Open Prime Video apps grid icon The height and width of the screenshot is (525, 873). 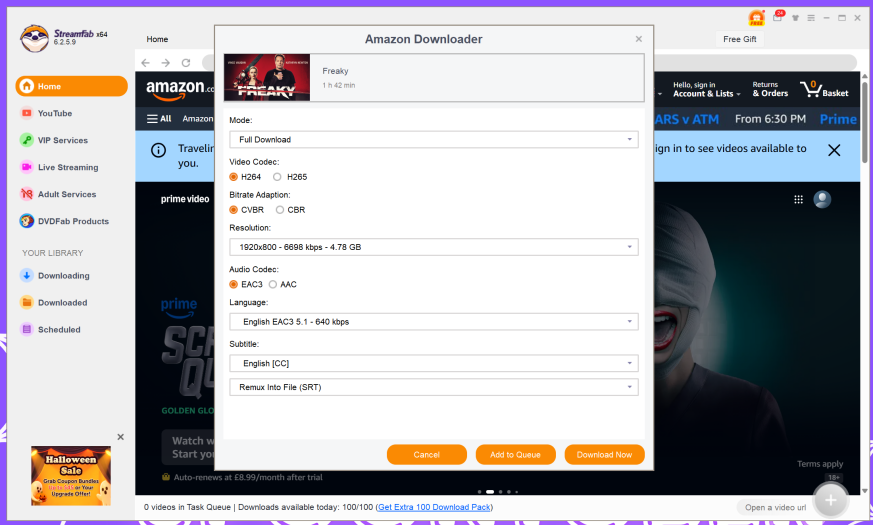click(x=798, y=199)
